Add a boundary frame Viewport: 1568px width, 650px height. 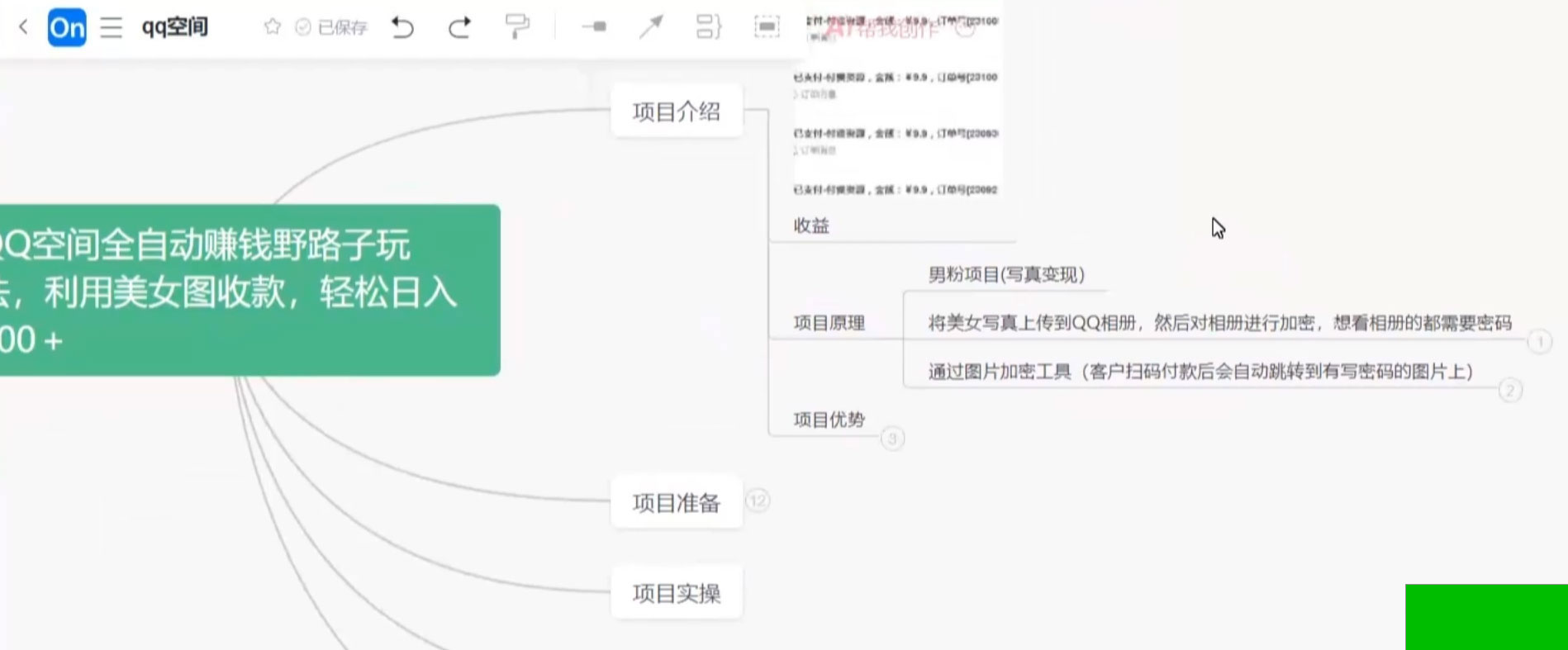tap(767, 27)
